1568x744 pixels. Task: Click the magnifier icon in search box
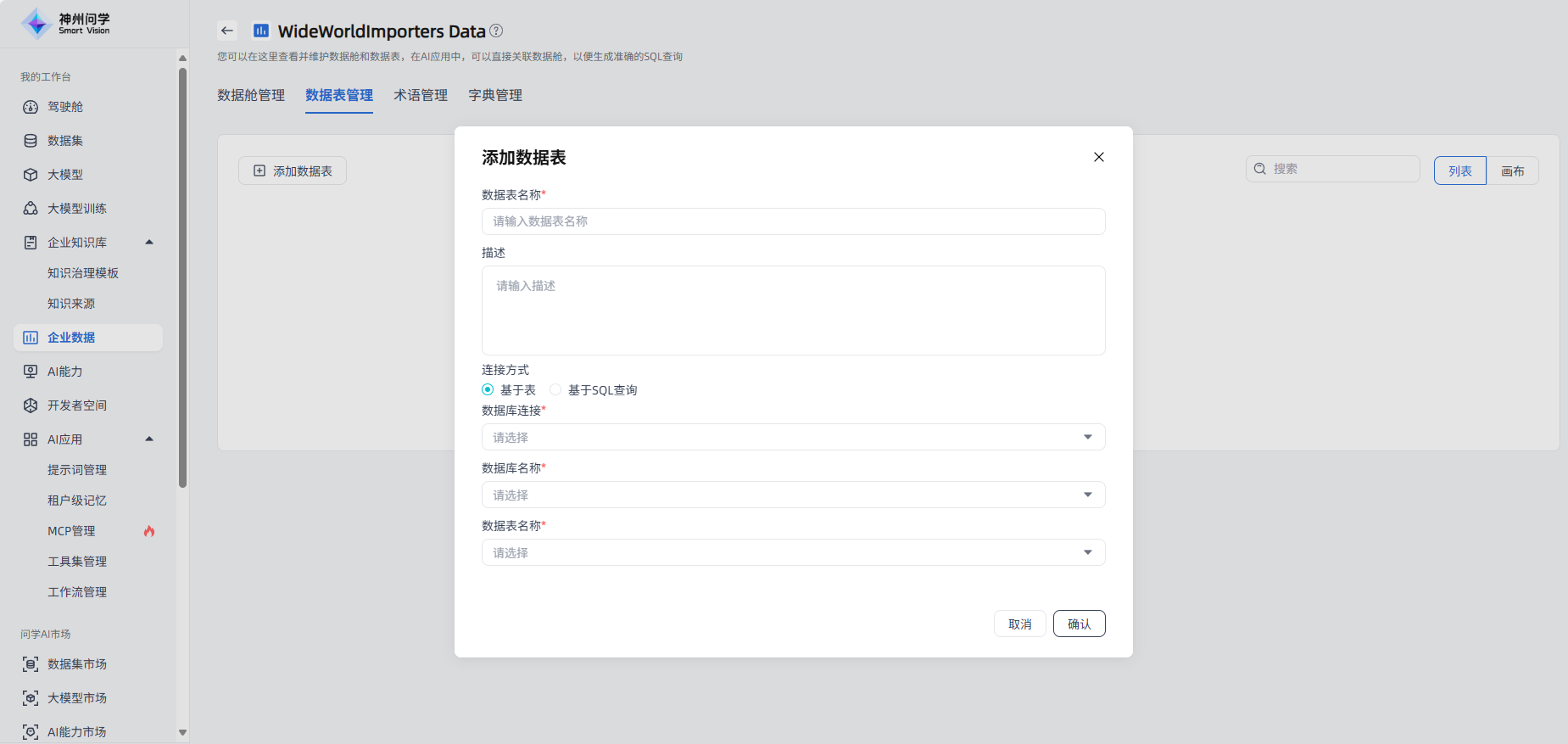(1260, 169)
